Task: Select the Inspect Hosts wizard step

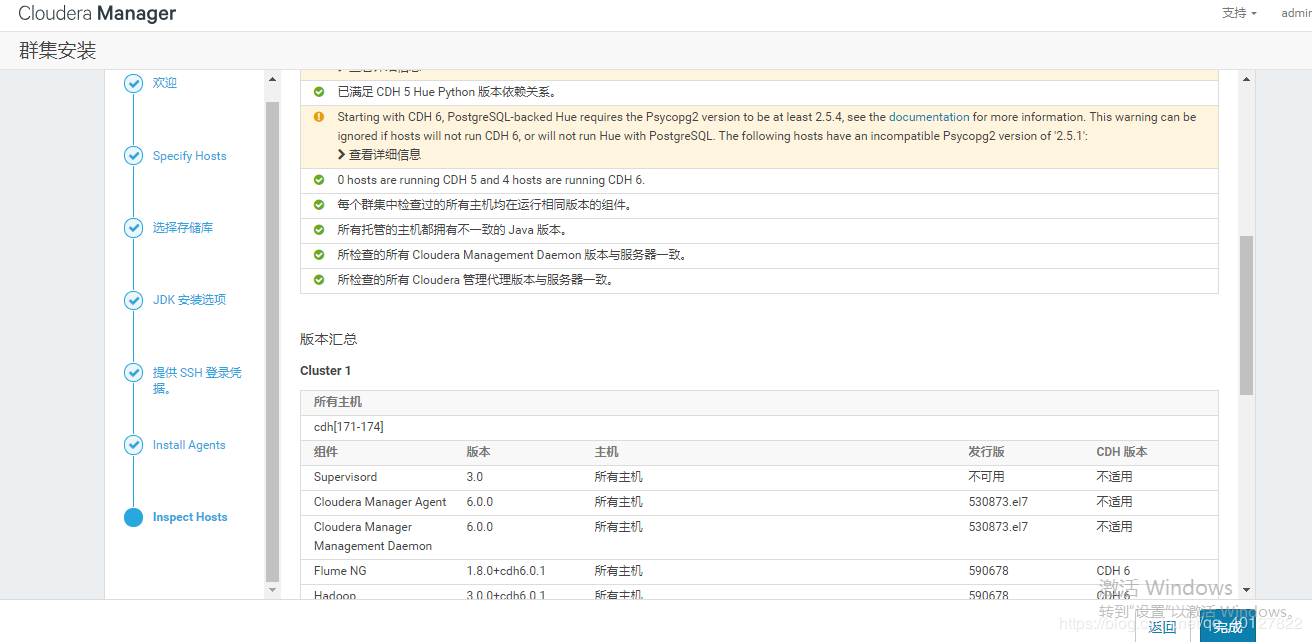Action: point(190,517)
